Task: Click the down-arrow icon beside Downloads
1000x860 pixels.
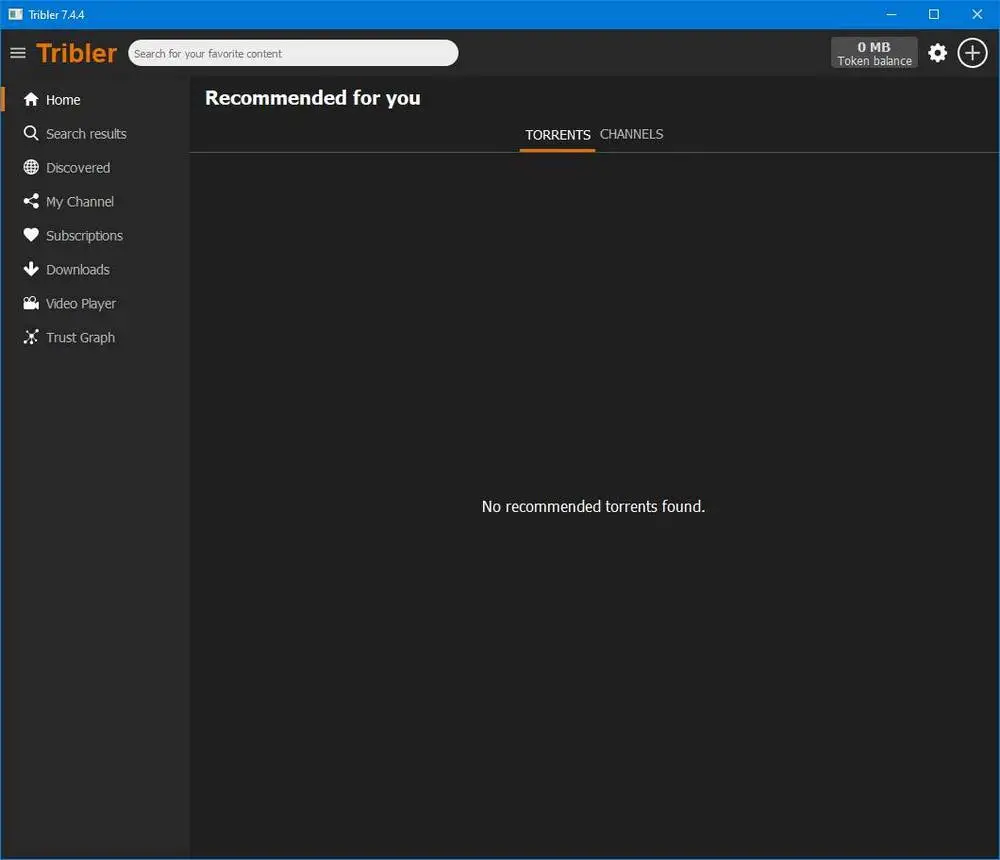Action: tap(31, 269)
